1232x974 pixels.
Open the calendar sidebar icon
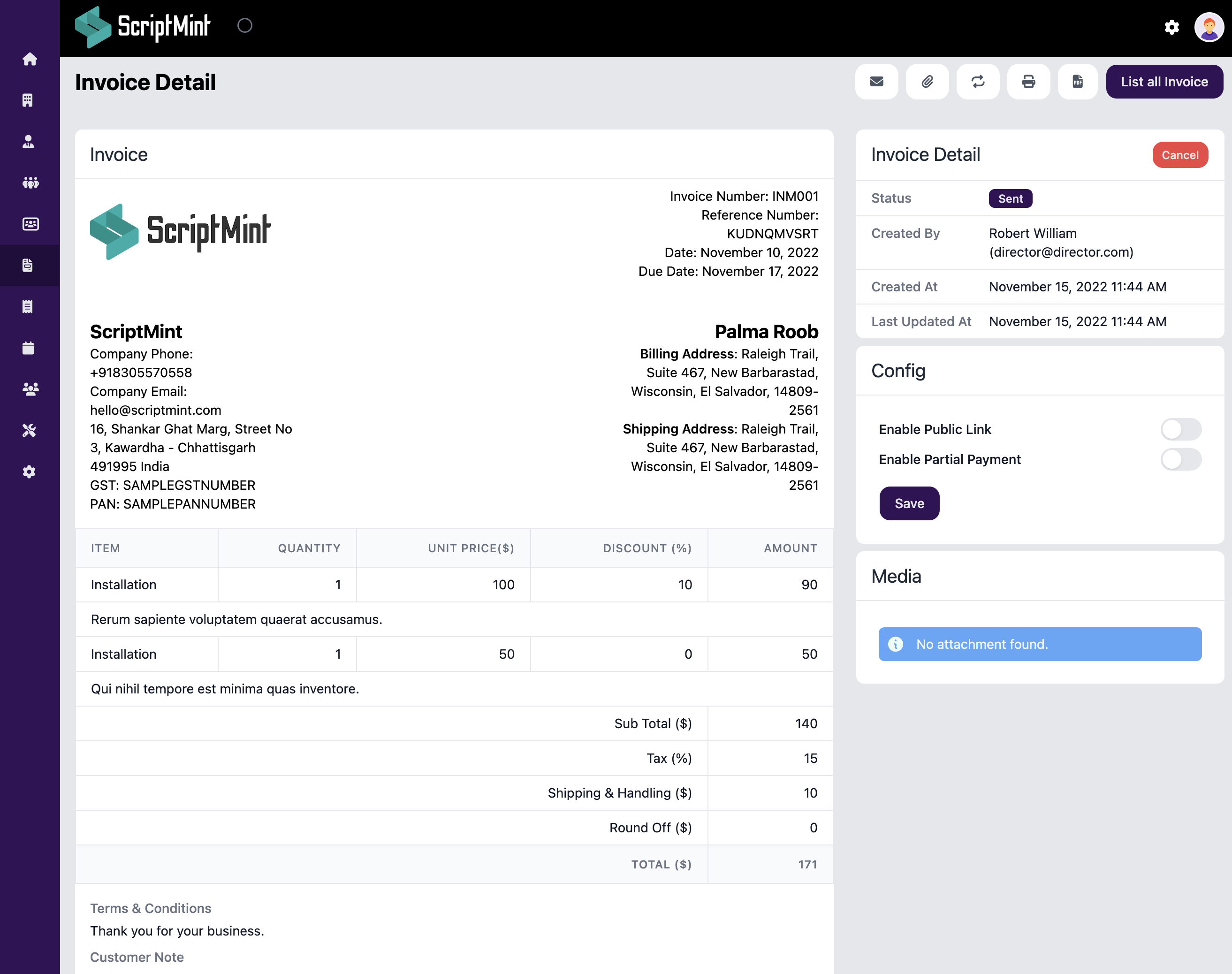pyautogui.click(x=29, y=348)
